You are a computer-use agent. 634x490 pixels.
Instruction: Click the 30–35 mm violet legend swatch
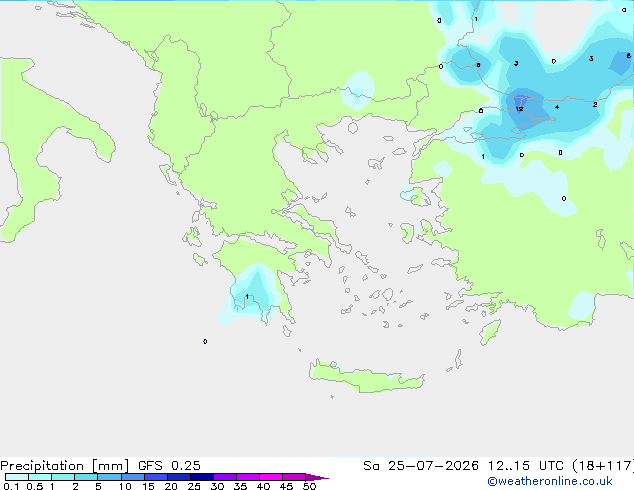(x=224, y=477)
